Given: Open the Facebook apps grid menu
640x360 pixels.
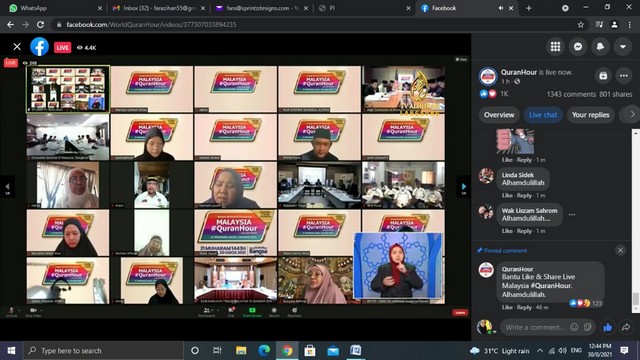Looking at the screenshot, I should tap(556, 47).
